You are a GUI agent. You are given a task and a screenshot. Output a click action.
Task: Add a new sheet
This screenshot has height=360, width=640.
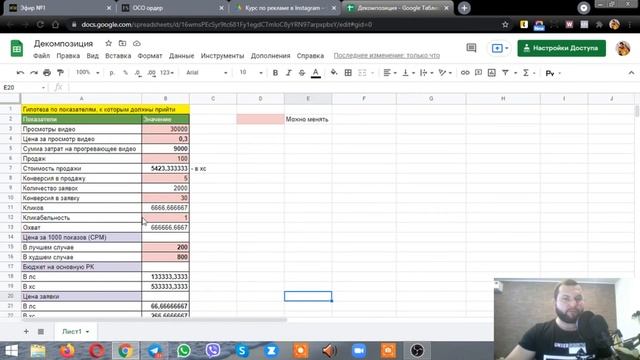(x=26, y=331)
